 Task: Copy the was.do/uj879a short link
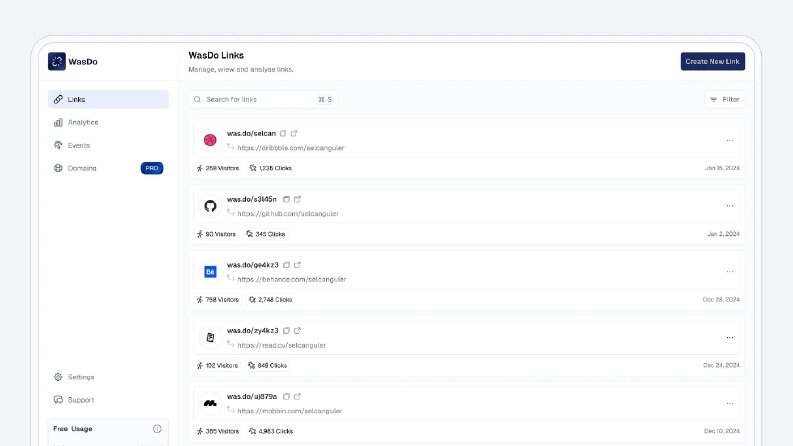pos(286,396)
